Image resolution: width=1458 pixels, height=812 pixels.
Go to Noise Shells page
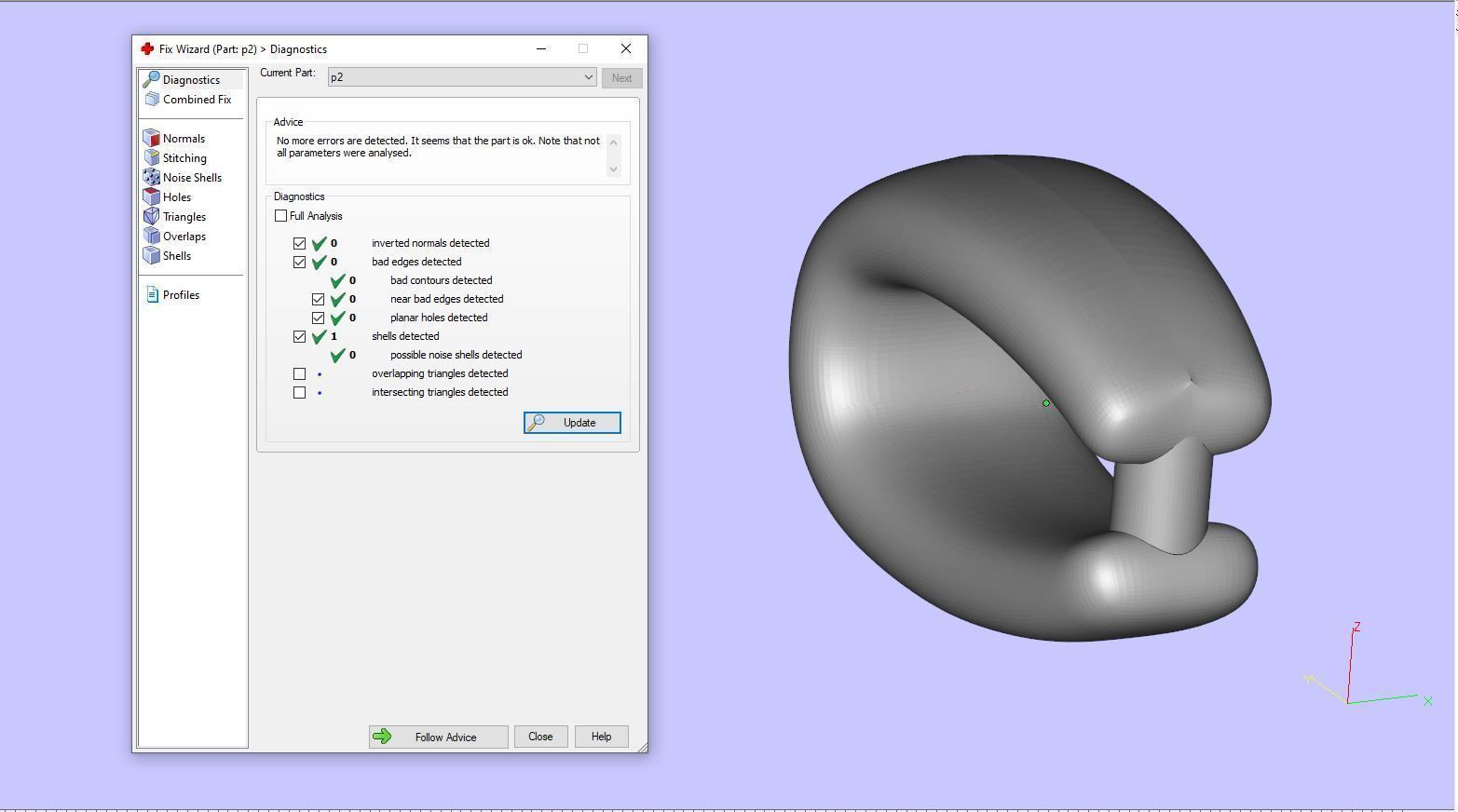click(192, 178)
